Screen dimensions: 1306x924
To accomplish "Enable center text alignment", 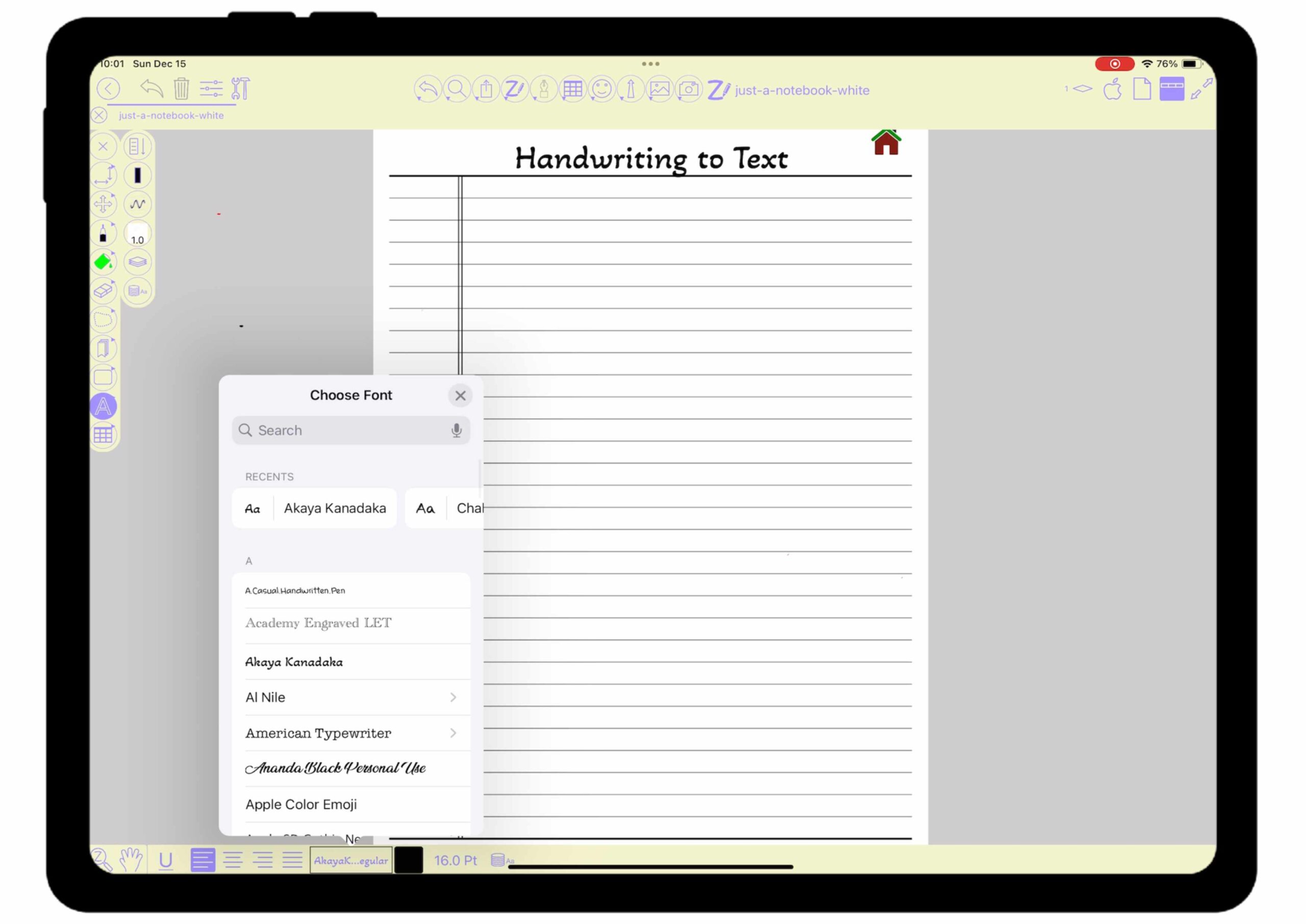I will pyautogui.click(x=233, y=860).
